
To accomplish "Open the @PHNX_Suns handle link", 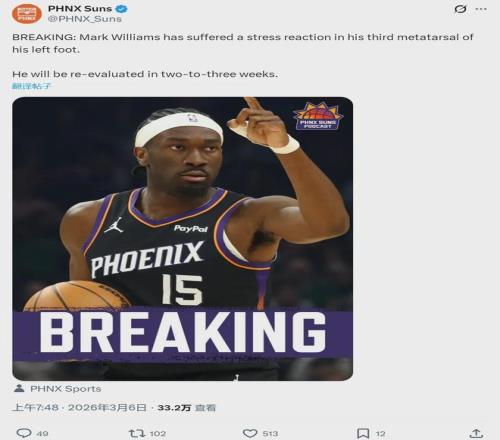I will point(85,19).
